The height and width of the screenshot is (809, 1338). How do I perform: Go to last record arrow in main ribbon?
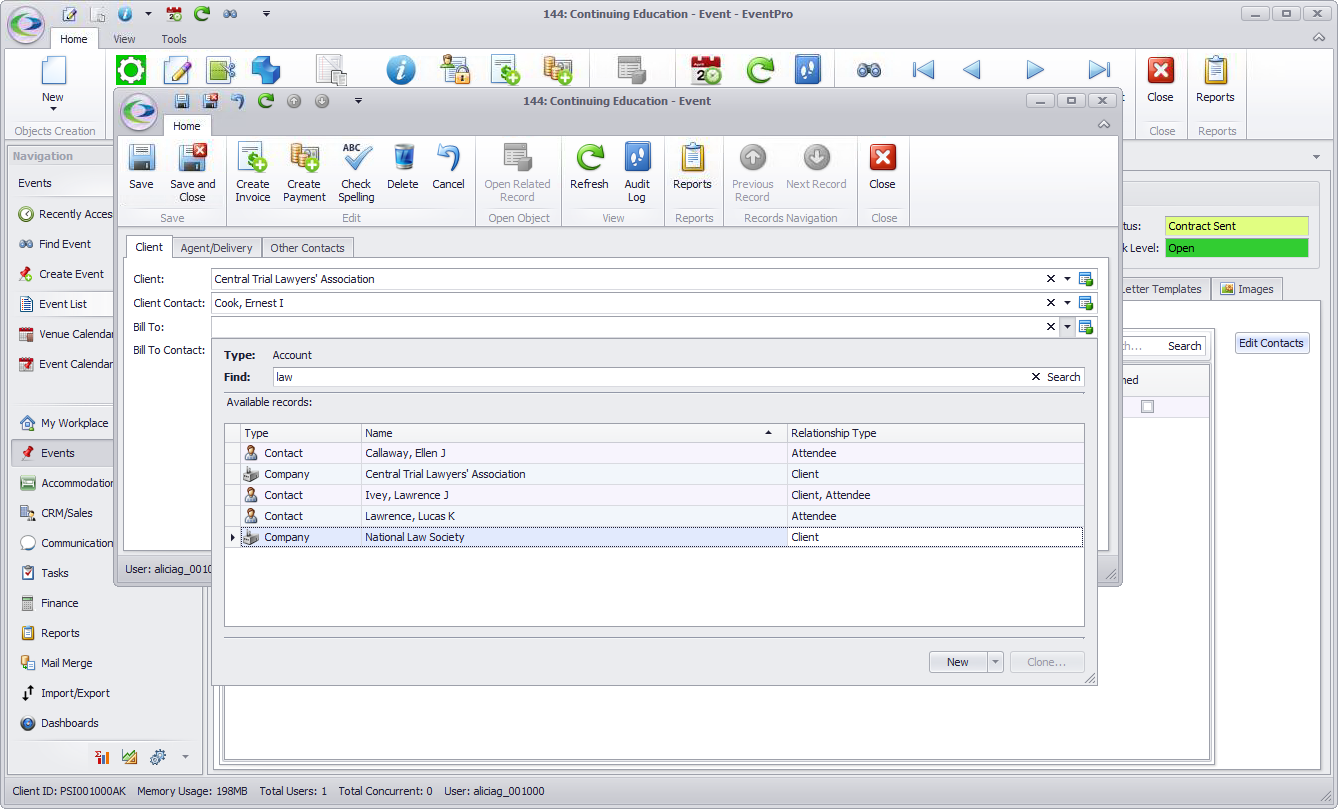coord(1099,70)
